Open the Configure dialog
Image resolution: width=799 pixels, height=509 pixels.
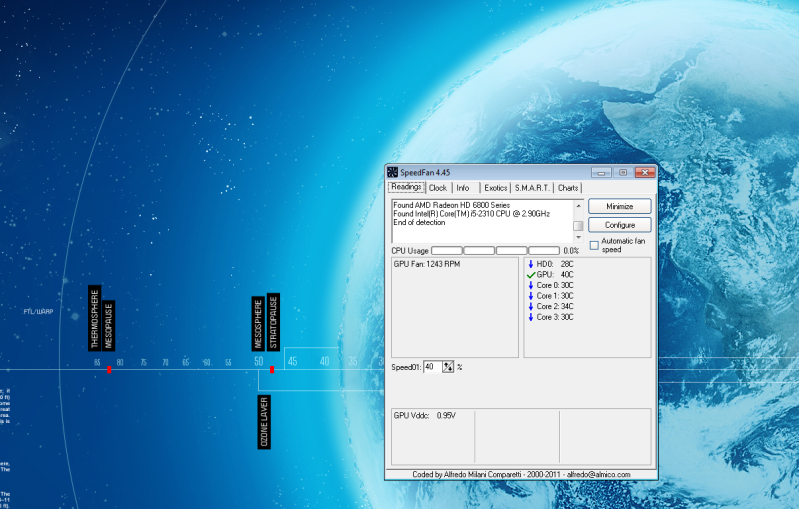click(x=620, y=225)
